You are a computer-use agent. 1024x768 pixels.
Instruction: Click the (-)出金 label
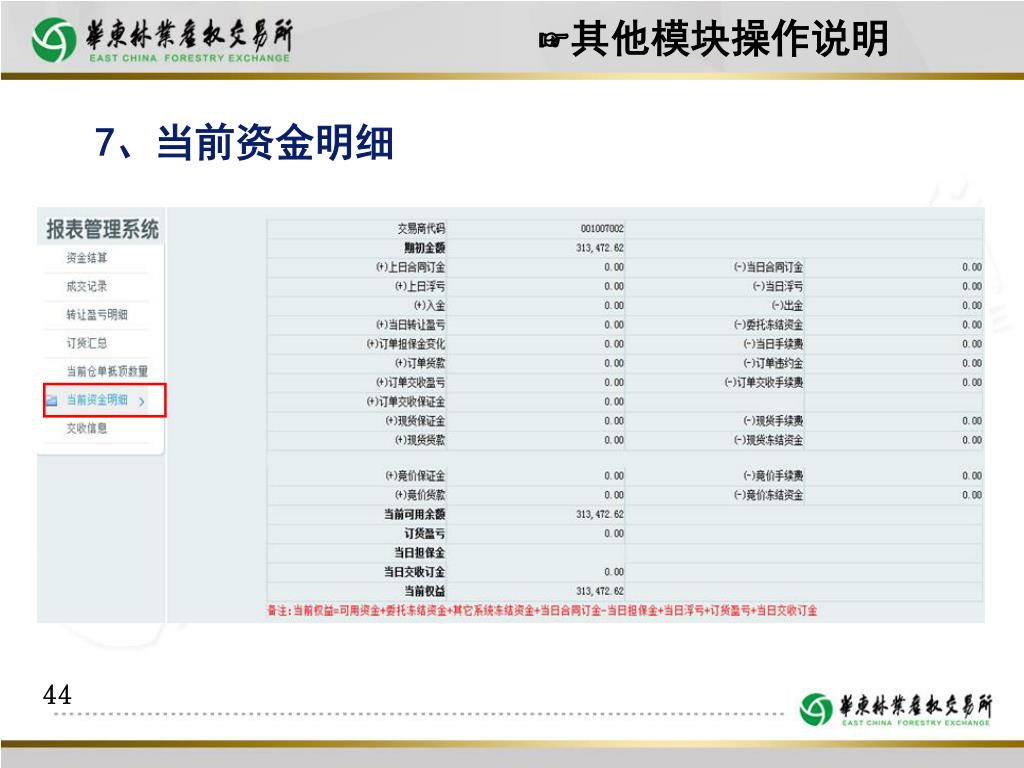pos(788,306)
